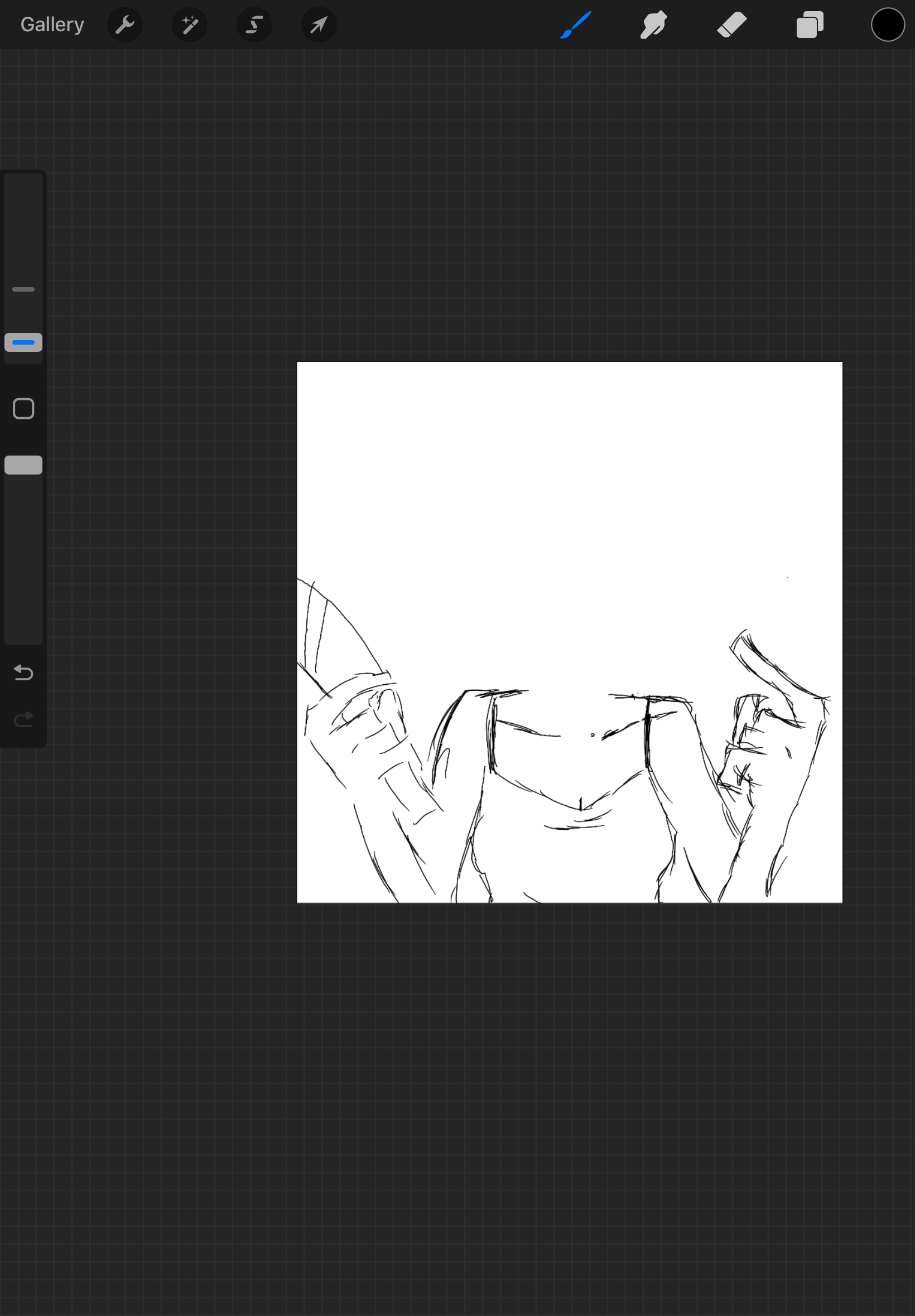915x1316 pixels.
Task: Open the black active color swatch
Action: point(888,25)
